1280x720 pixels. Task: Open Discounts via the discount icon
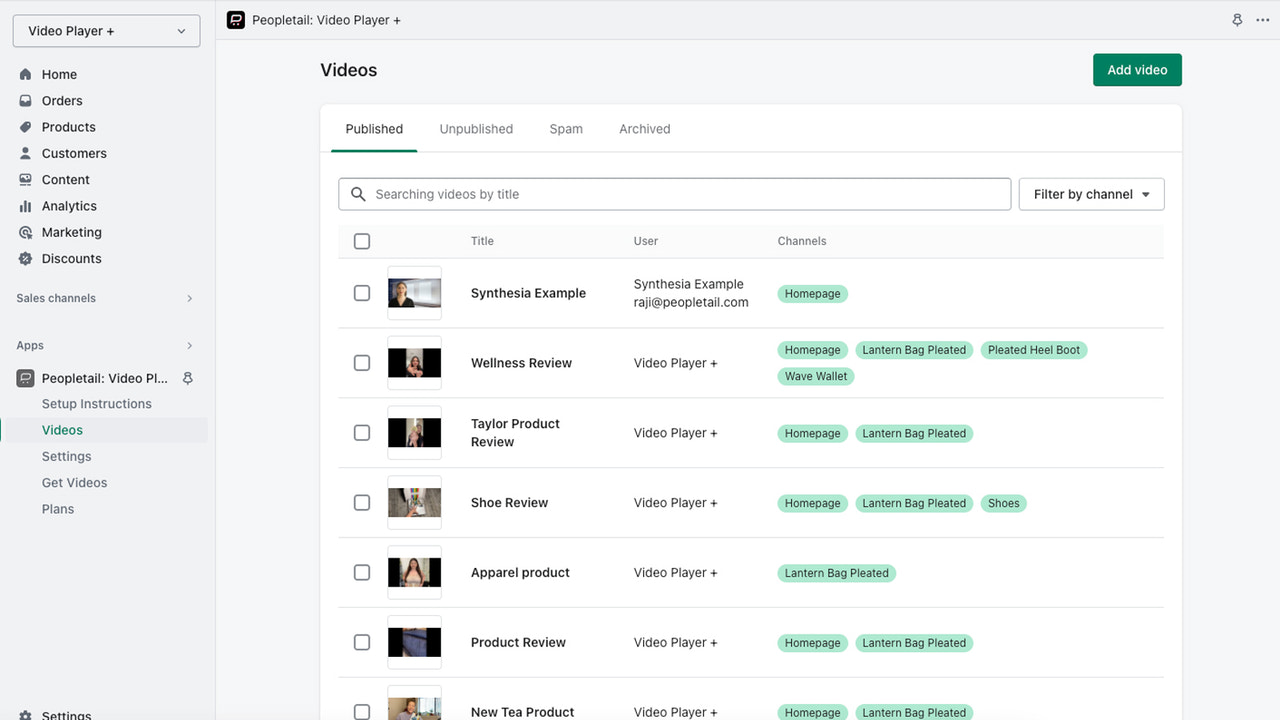tap(25, 258)
